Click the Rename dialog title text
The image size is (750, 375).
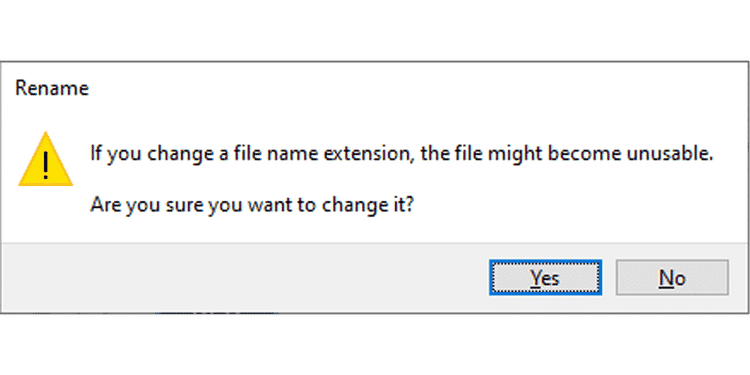(x=52, y=88)
